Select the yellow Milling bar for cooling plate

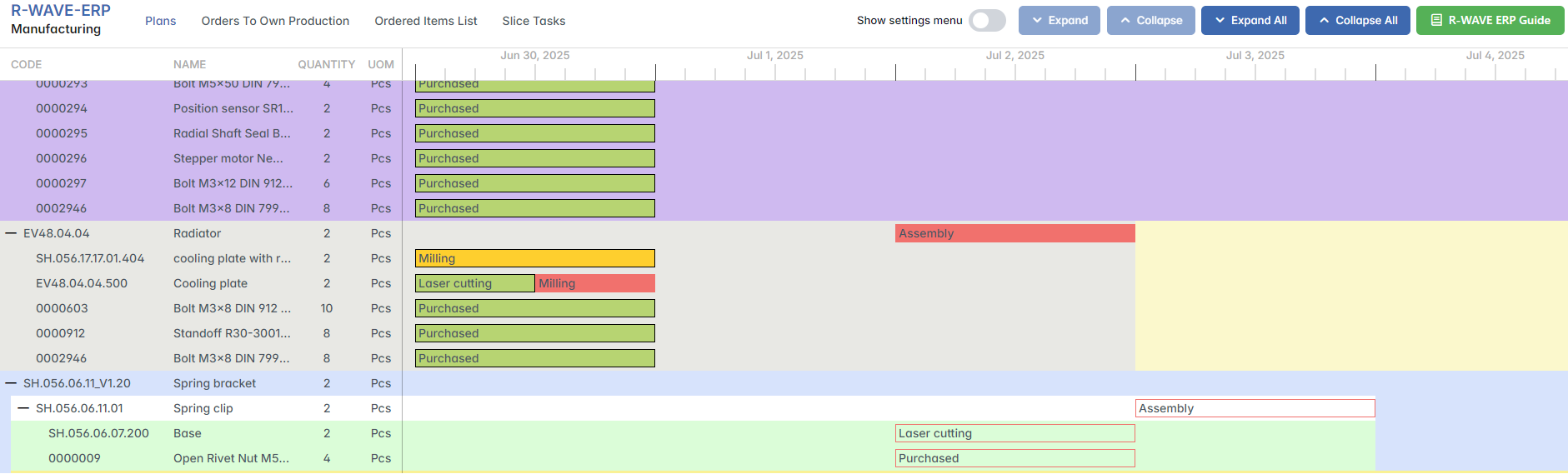[x=535, y=258]
